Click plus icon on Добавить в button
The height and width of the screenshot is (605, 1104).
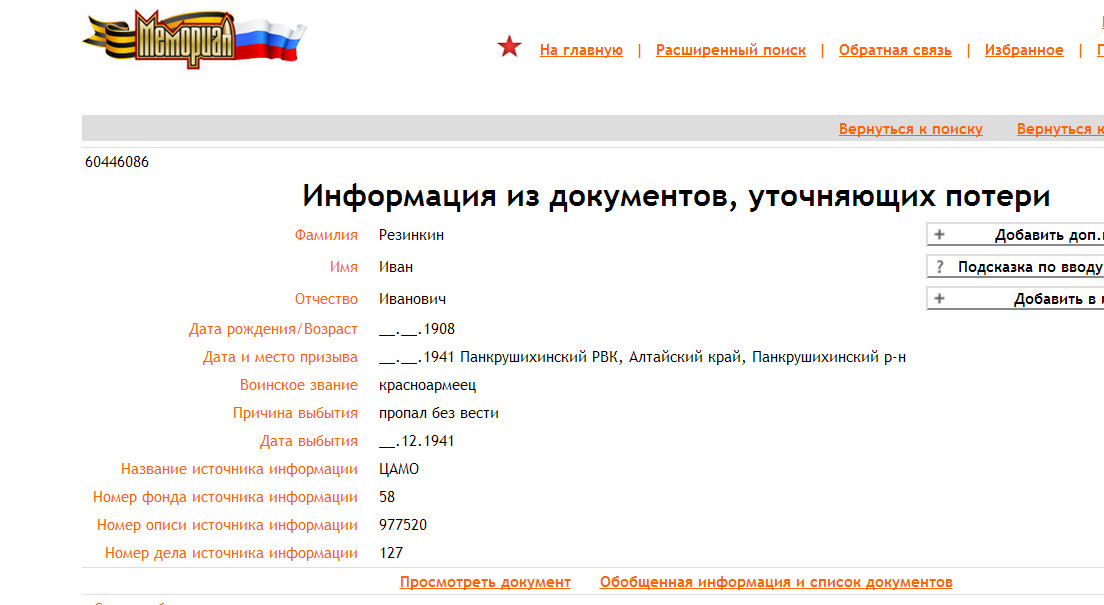coord(939,299)
